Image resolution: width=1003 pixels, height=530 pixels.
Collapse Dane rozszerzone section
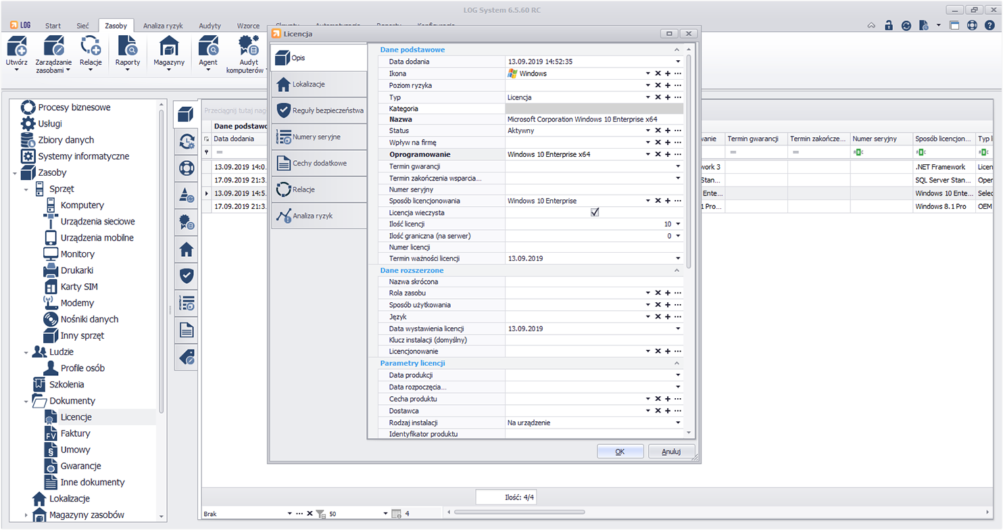677,270
